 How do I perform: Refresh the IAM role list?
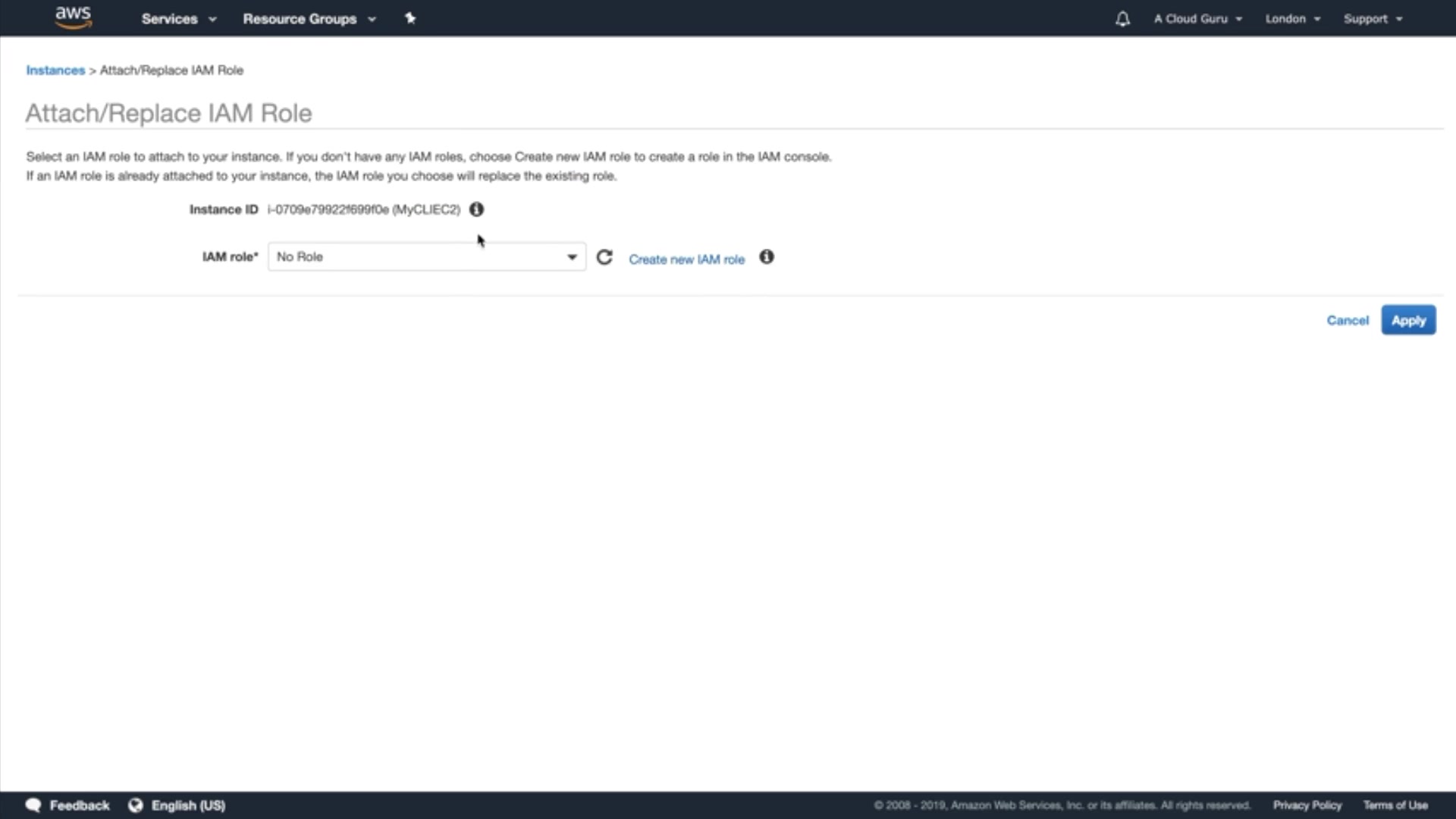604,258
